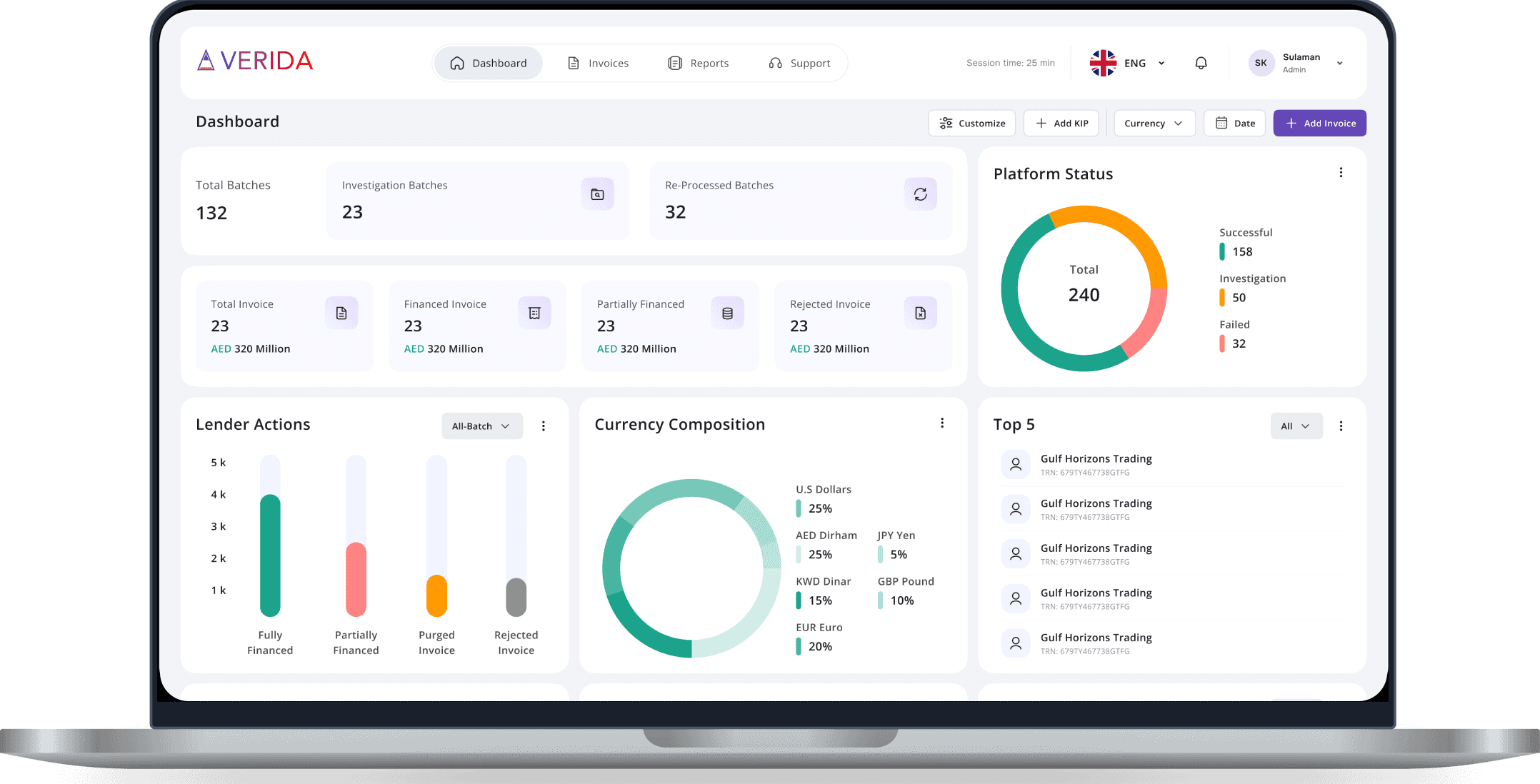The height and width of the screenshot is (784, 1540).
Task: Click the GBP Pound 10% legend
Action: (x=906, y=591)
